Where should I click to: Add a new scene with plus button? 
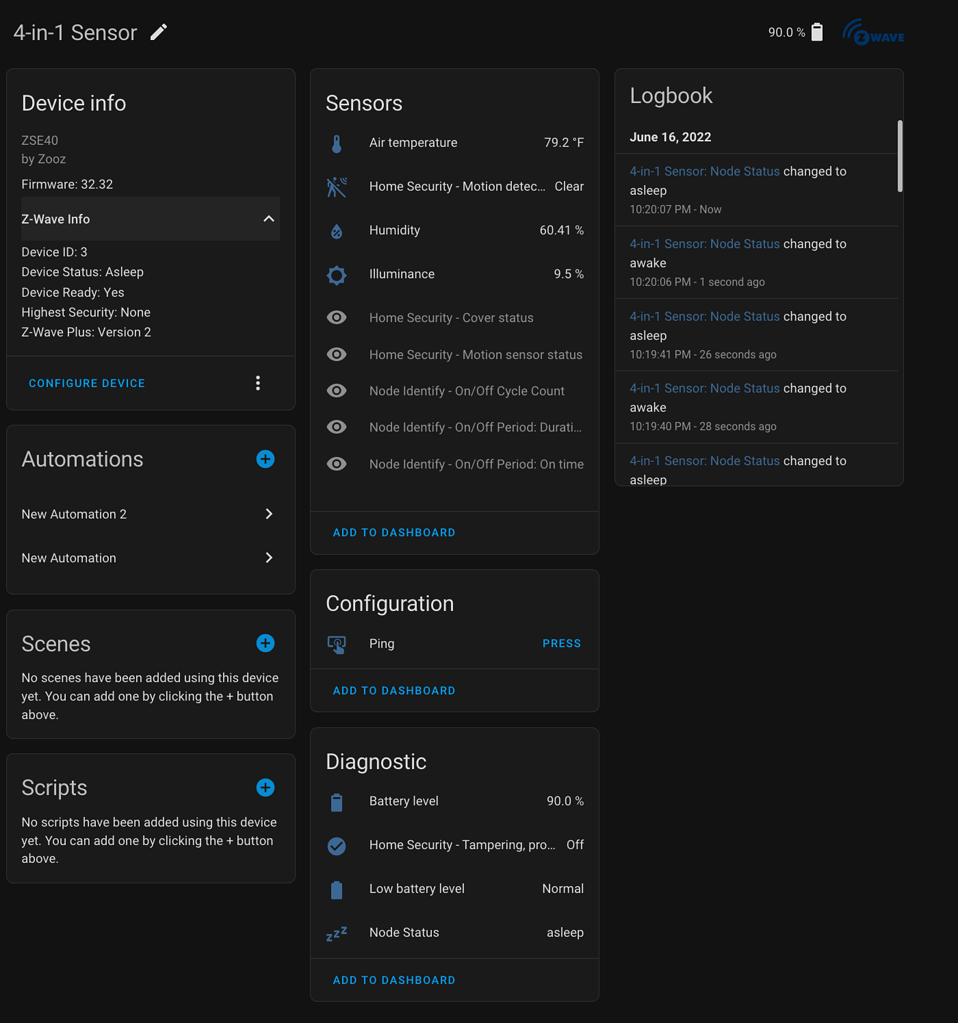[x=265, y=643]
